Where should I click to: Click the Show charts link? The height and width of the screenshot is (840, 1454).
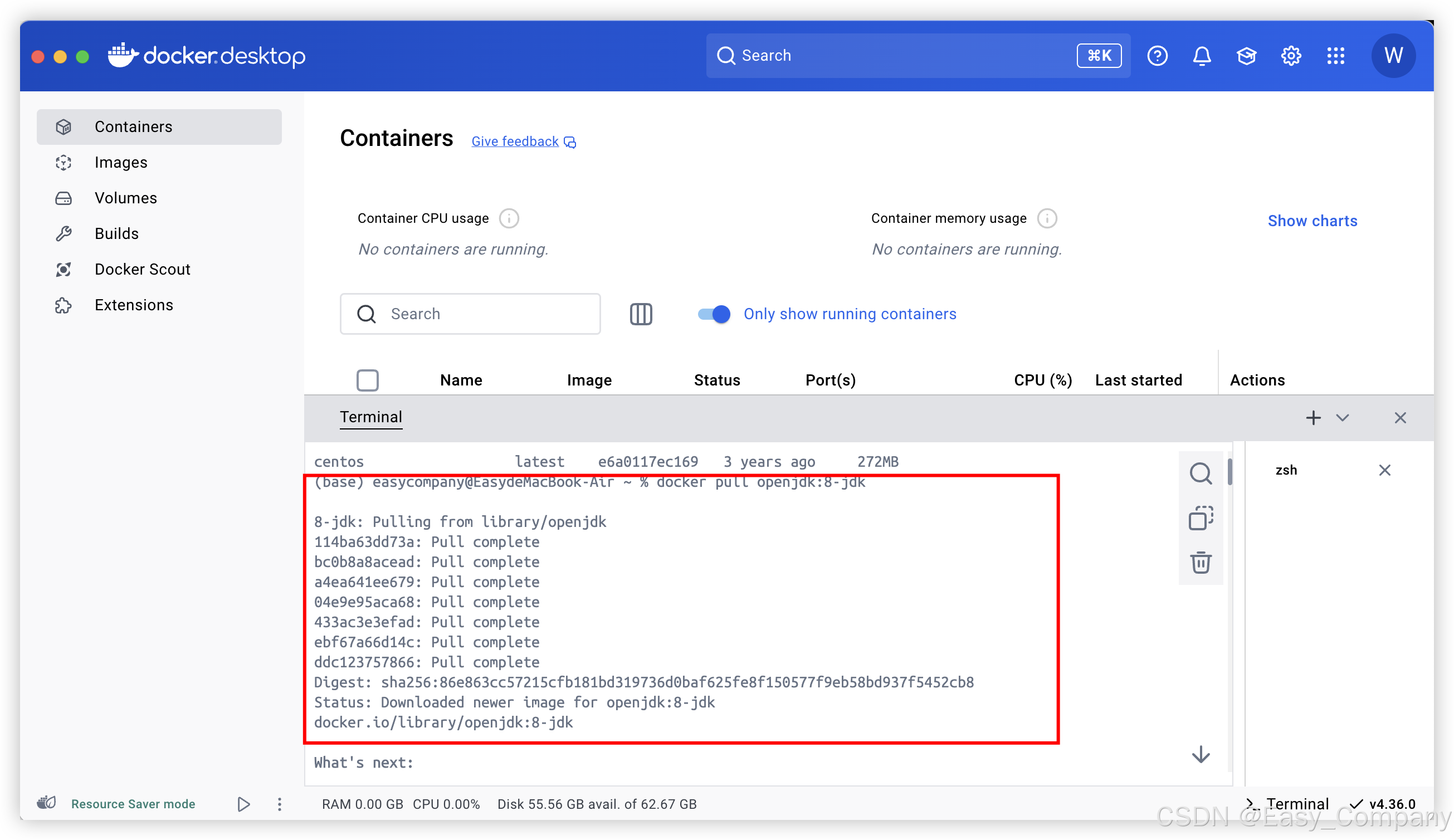(x=1312, y=221)
